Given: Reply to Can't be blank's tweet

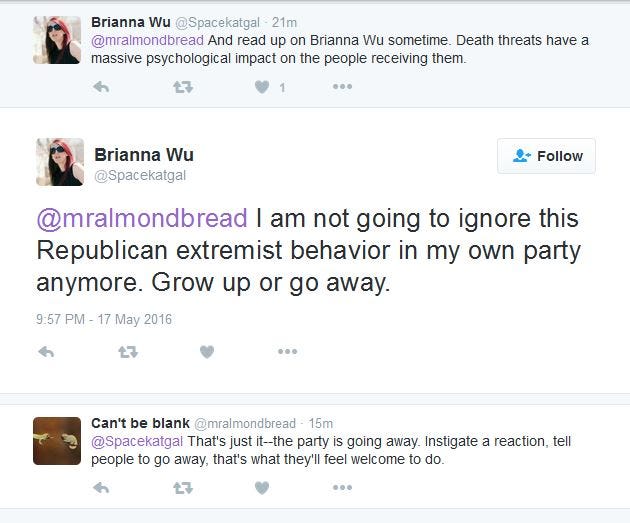Looking at the screenshot, I should (101, 488).
